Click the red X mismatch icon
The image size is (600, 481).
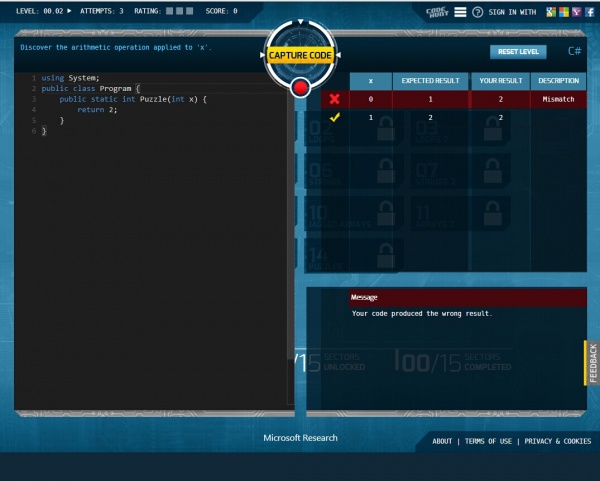coord(335,99)
